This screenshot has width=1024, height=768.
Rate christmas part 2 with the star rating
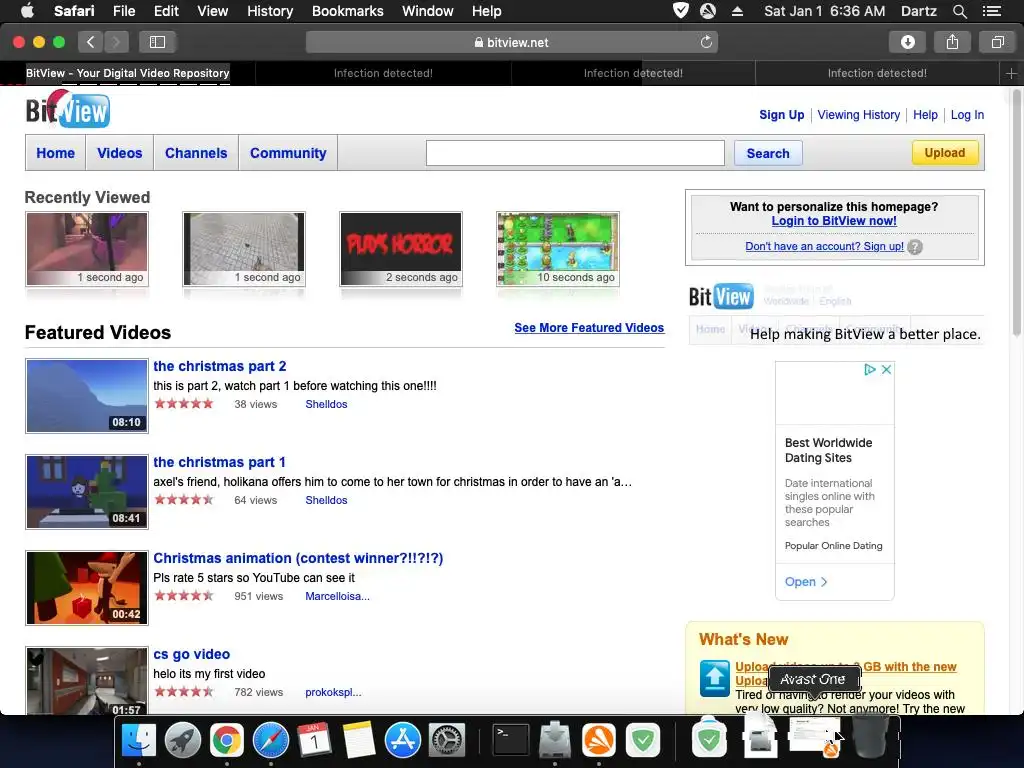(184, 404)
